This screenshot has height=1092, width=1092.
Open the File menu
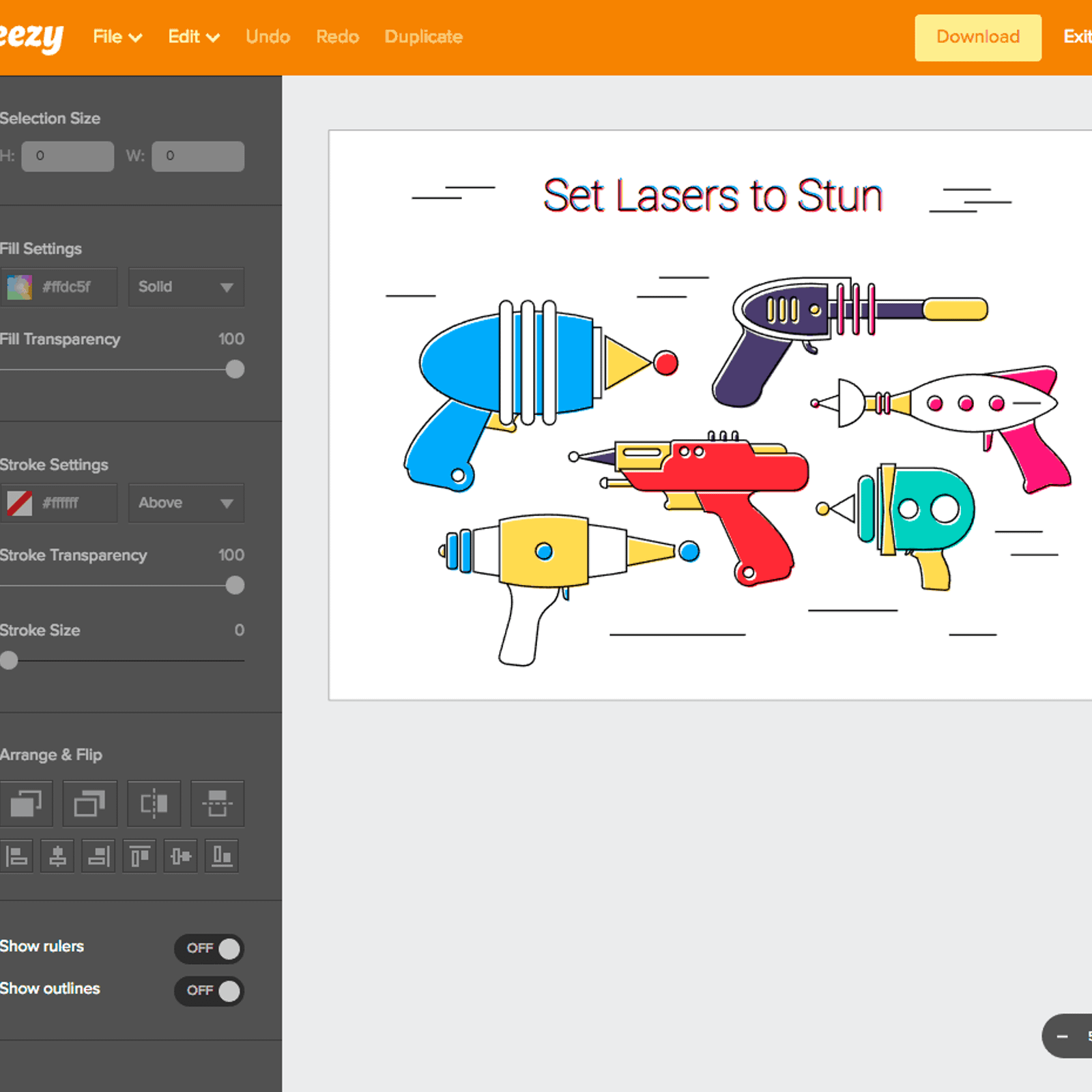[x=117, y=37]
